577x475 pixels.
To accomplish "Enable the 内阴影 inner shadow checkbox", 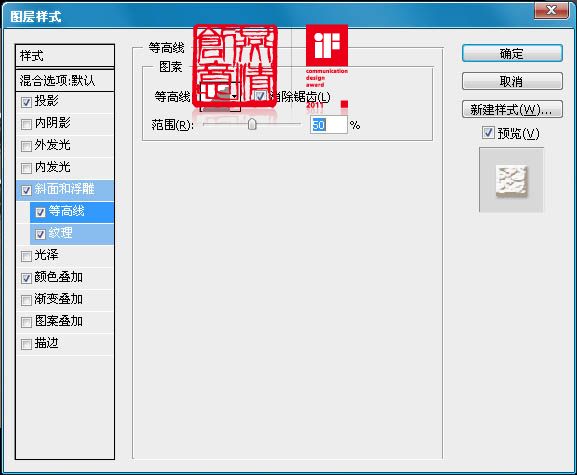I will [26, 124].
